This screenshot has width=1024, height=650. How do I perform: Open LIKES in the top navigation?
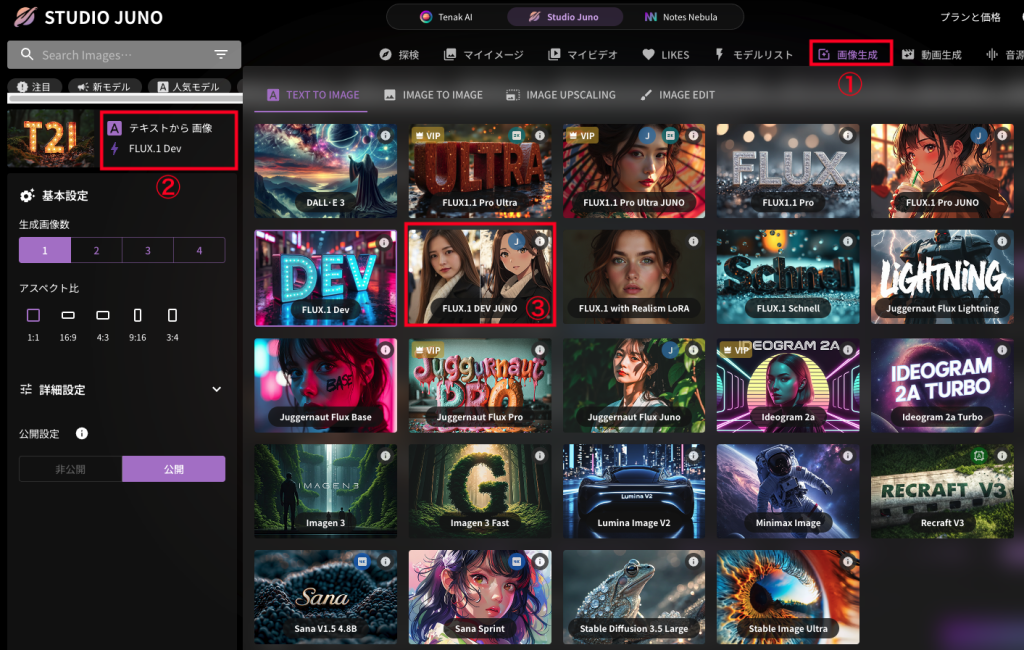pos(665,55)
